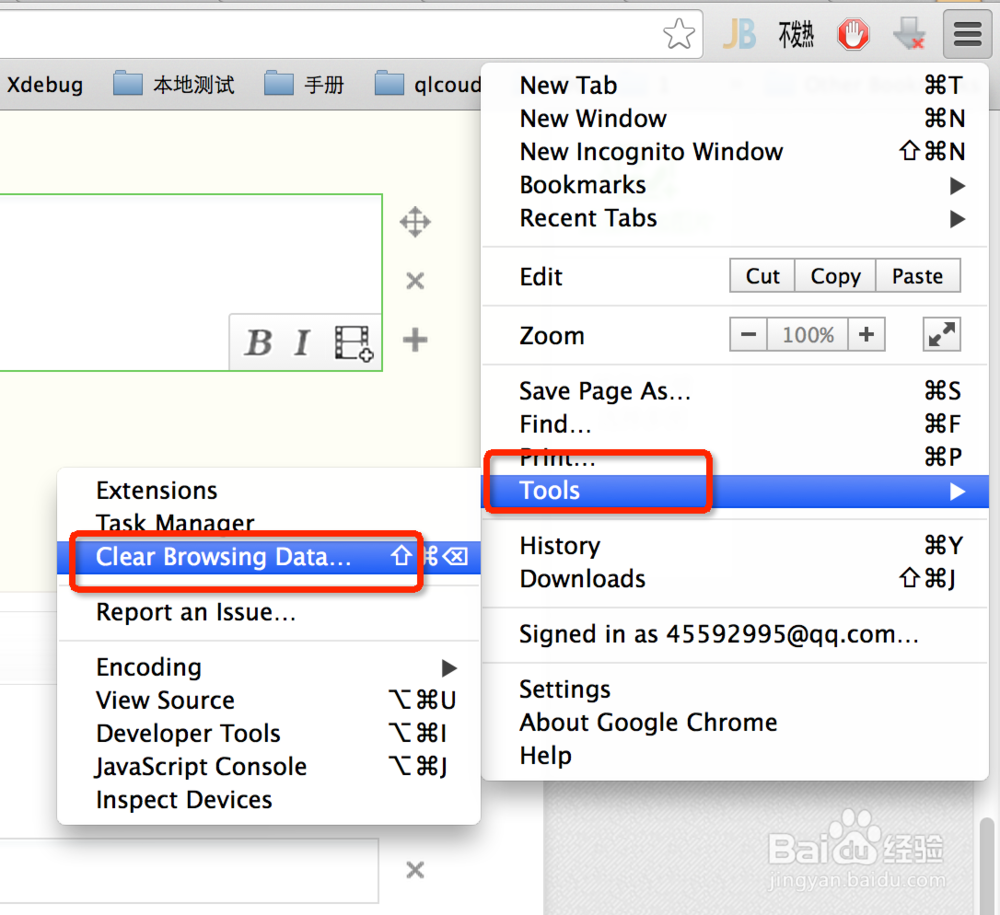1000x915 pixels.
Task: Open the qlcoud bookmark folder
Action: click(x=427, y=84)
